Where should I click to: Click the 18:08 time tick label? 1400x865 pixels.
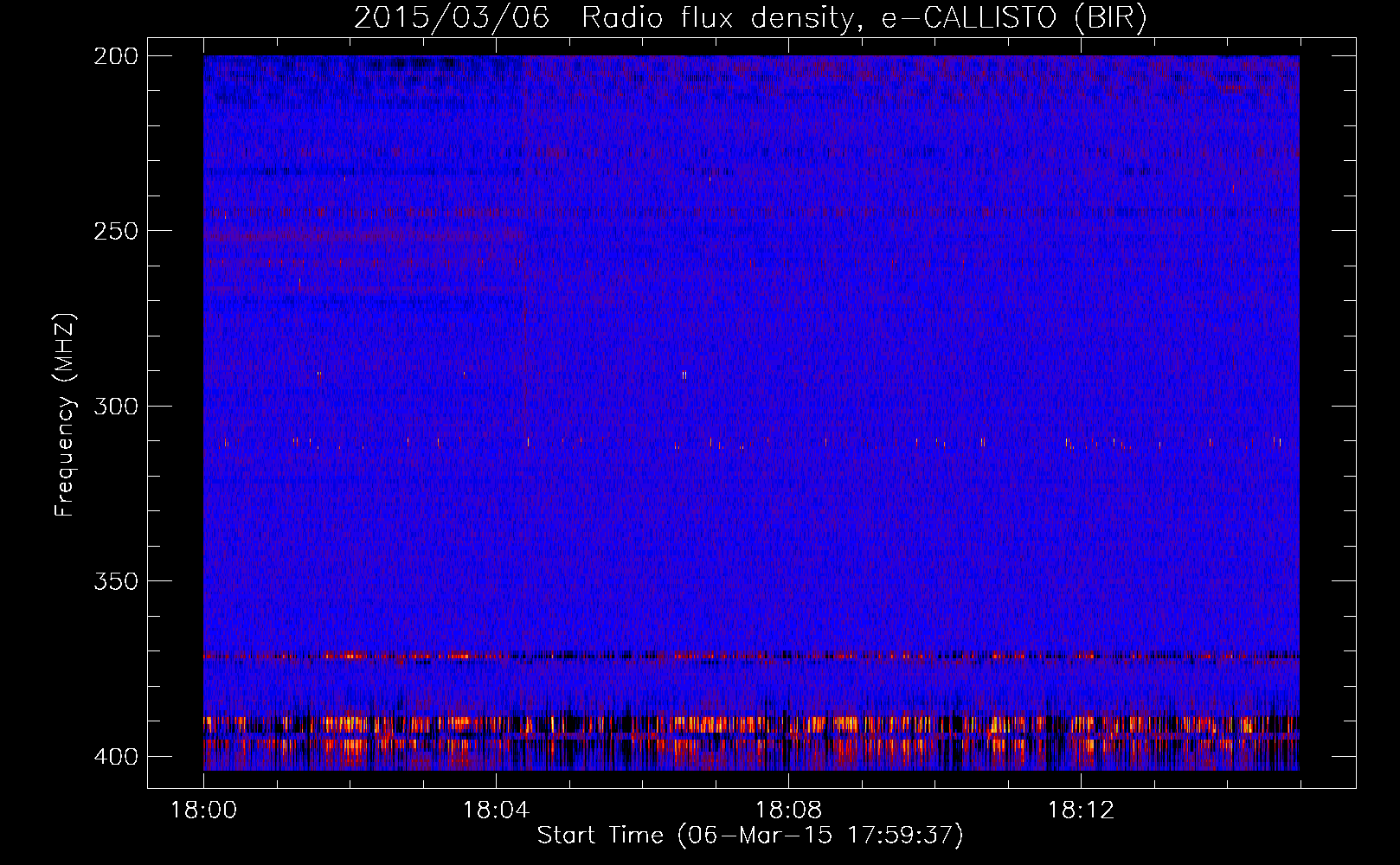pyautogui.click(x=788, y=811)
